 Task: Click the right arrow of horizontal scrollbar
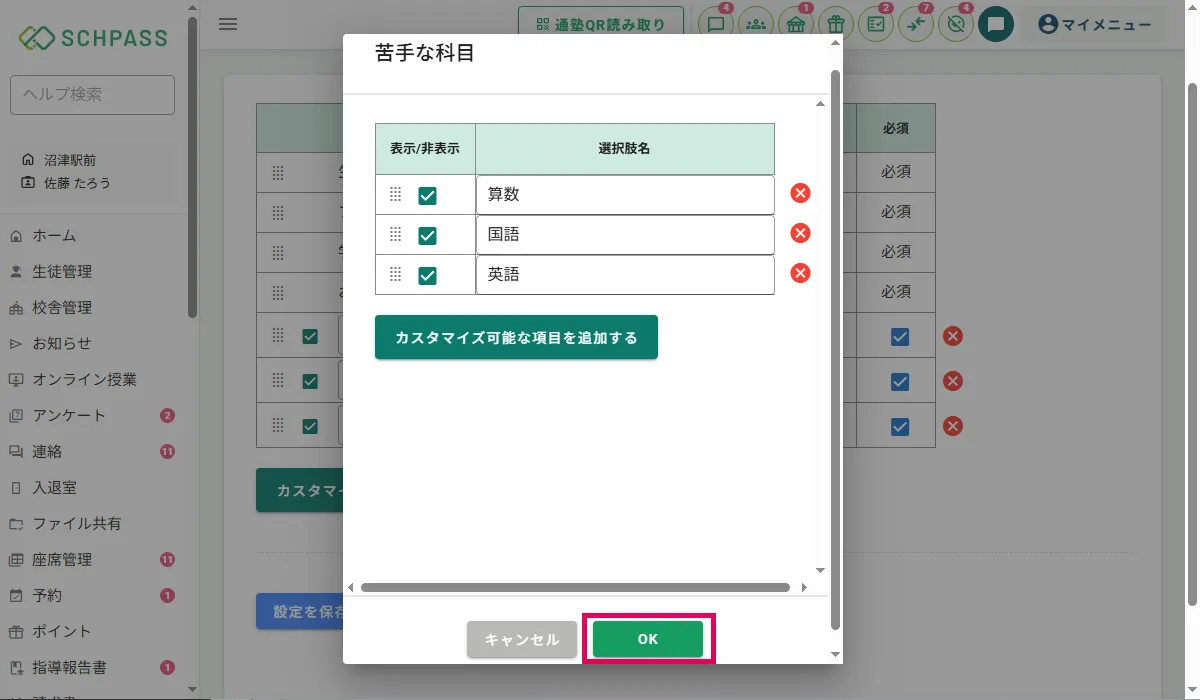click(x=805, y=588)
